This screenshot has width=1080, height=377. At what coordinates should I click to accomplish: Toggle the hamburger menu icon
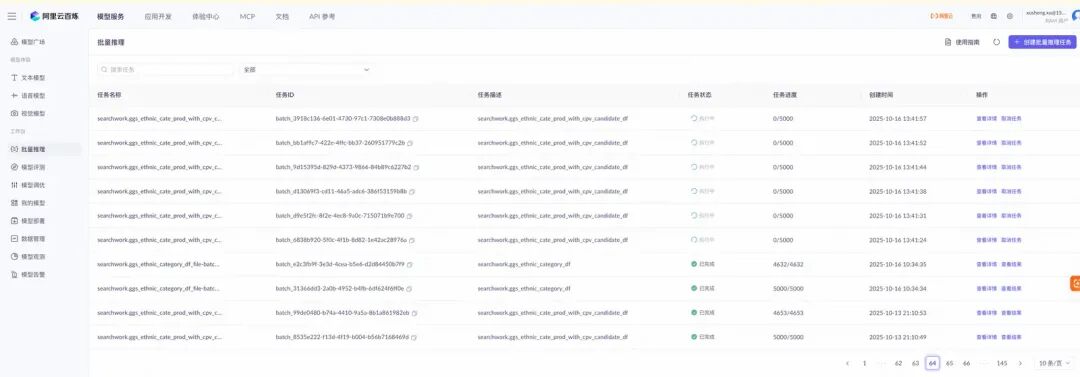[x=12, y=16]
